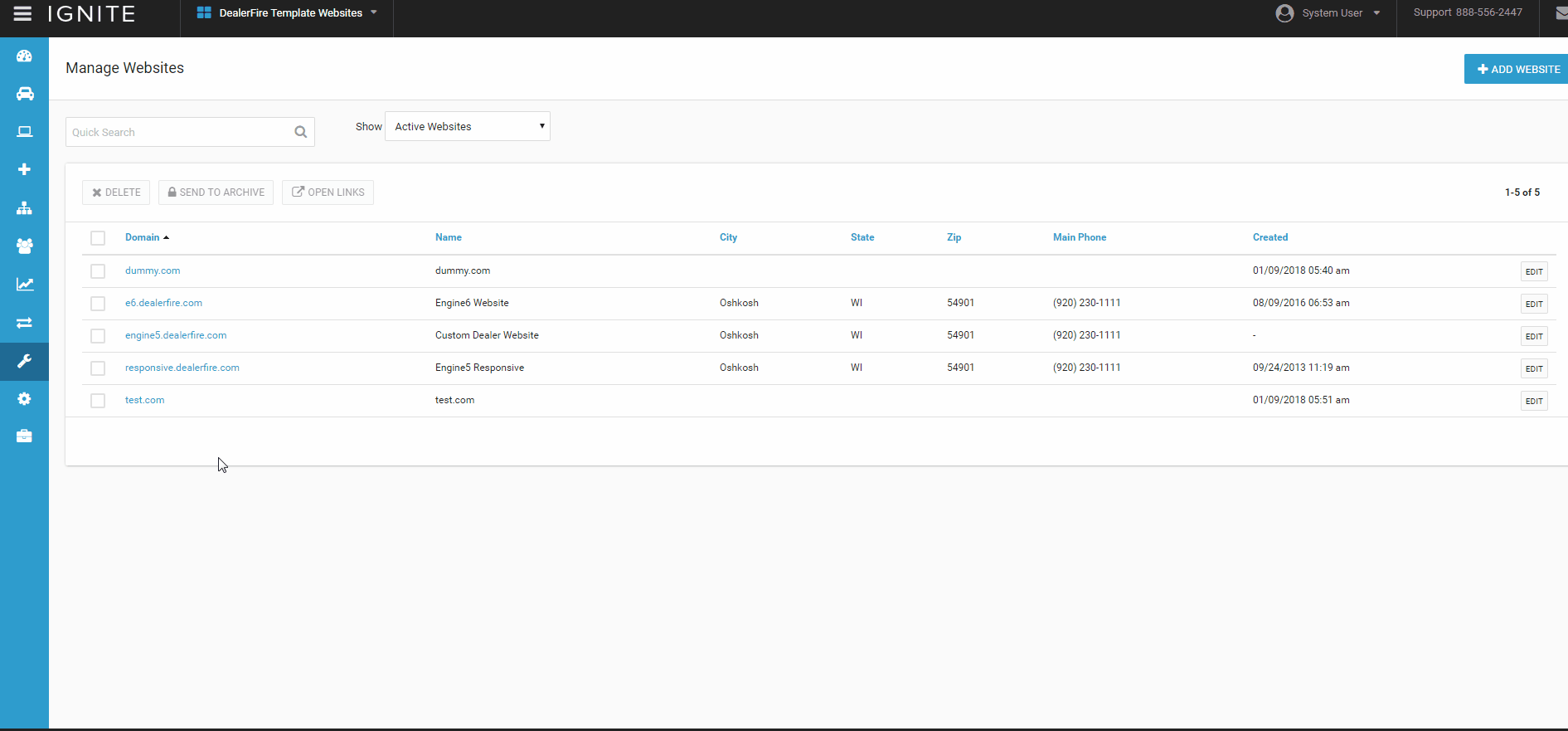Click the Add Website button

[x=1517, y=70]
